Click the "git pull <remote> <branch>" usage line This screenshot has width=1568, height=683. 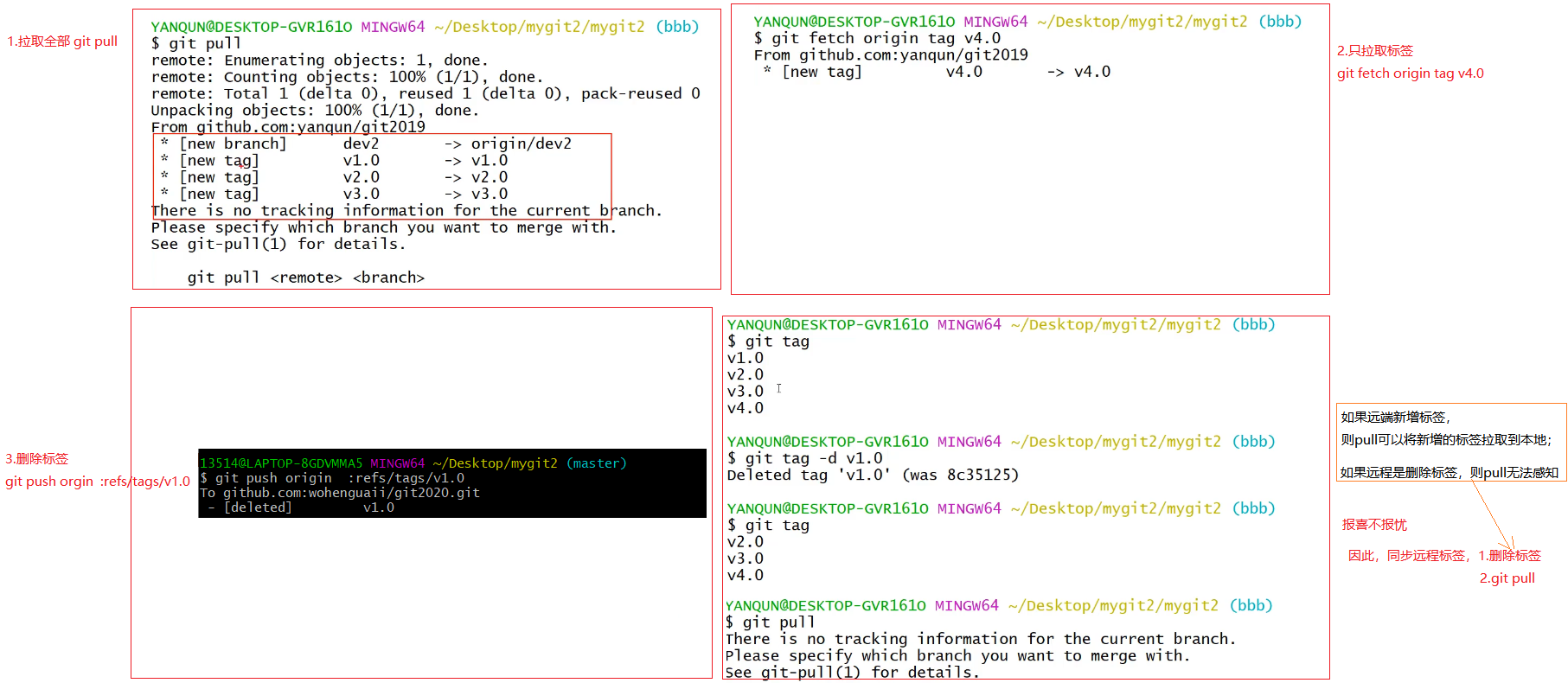[x=305, y=278]
